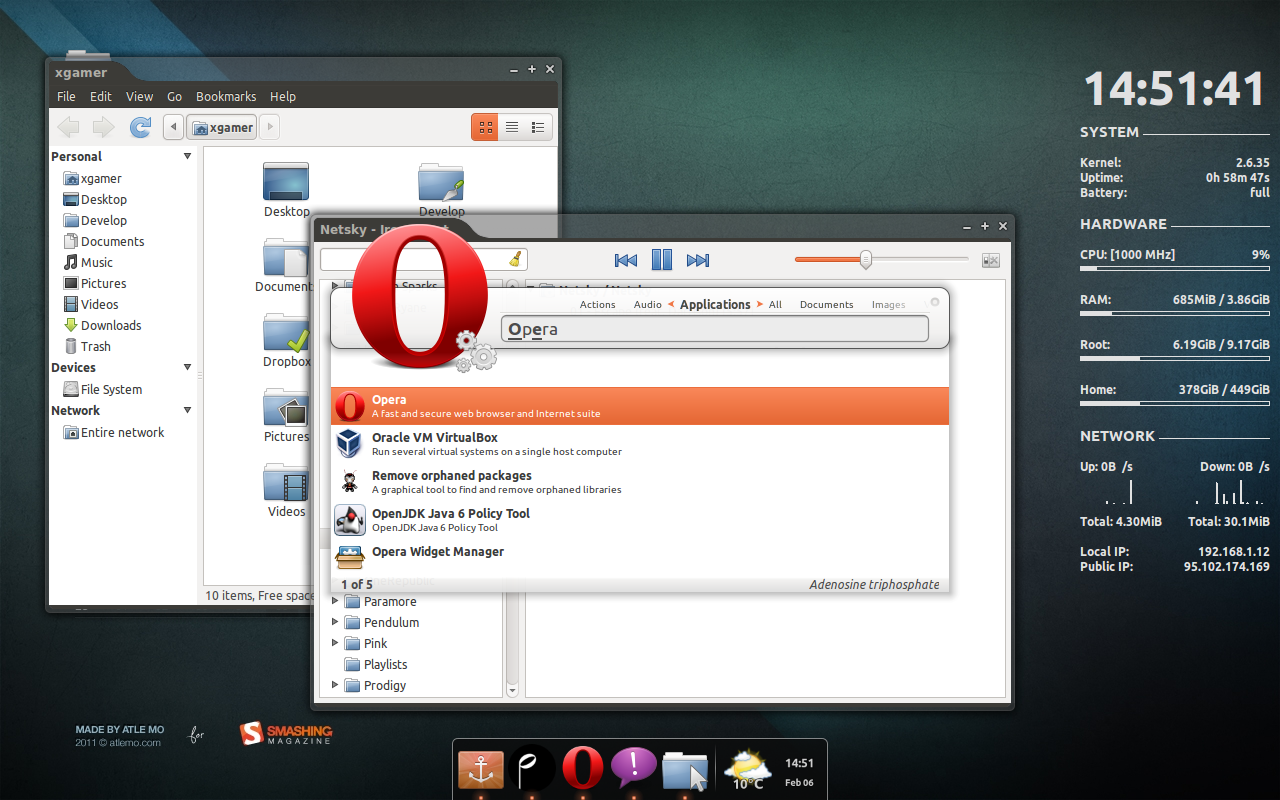
Task: Open File System under Devices
Action: [x=103, y=389]
